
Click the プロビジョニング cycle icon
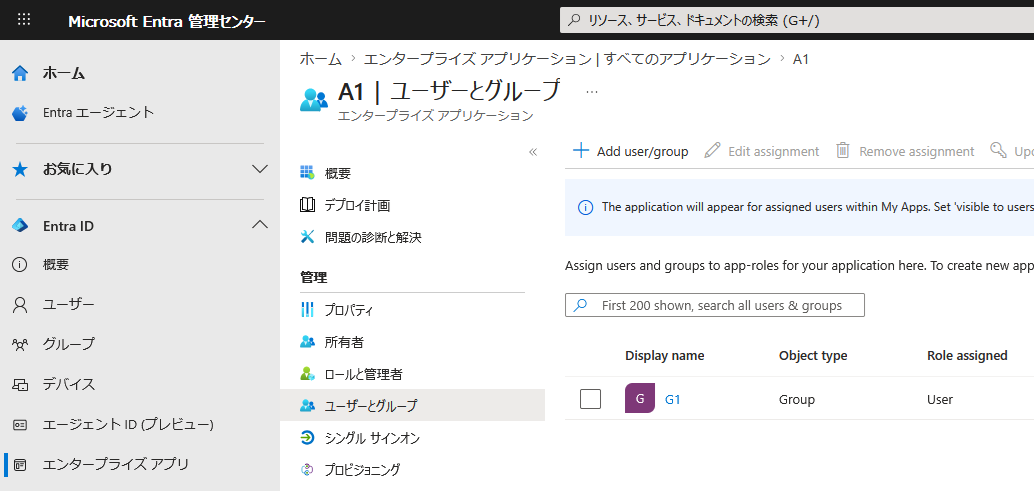click(x=307, y=470)
